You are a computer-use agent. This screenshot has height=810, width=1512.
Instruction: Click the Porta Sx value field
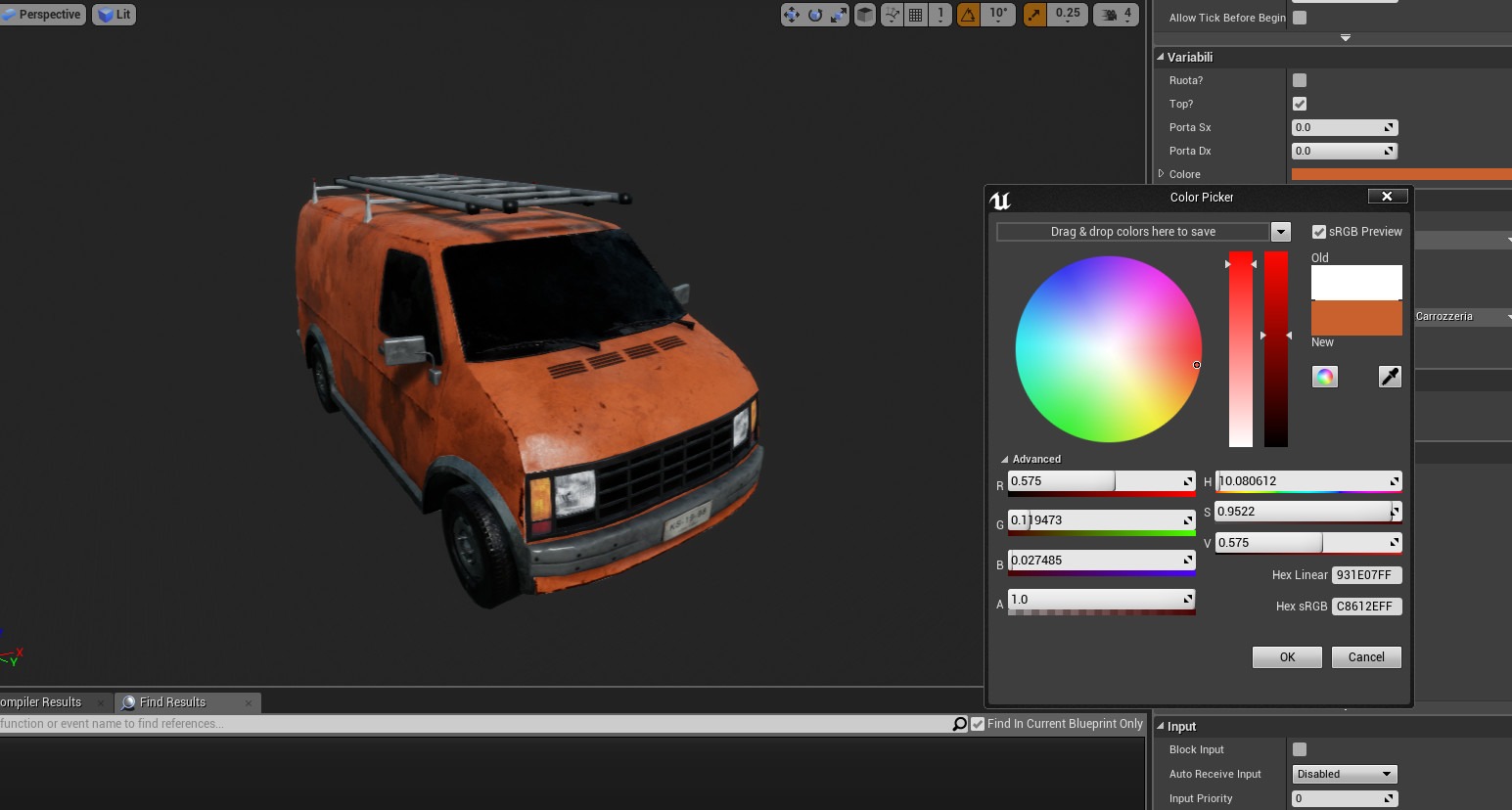(x=1345, y=127)
